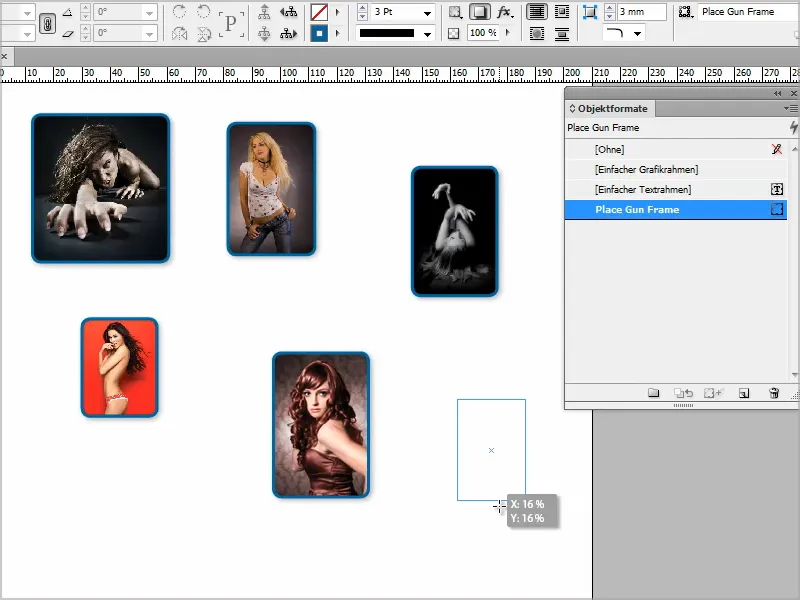The image size is (800, 600).
Task: Open the stroke type line dropdown
Action: point(428,34)
